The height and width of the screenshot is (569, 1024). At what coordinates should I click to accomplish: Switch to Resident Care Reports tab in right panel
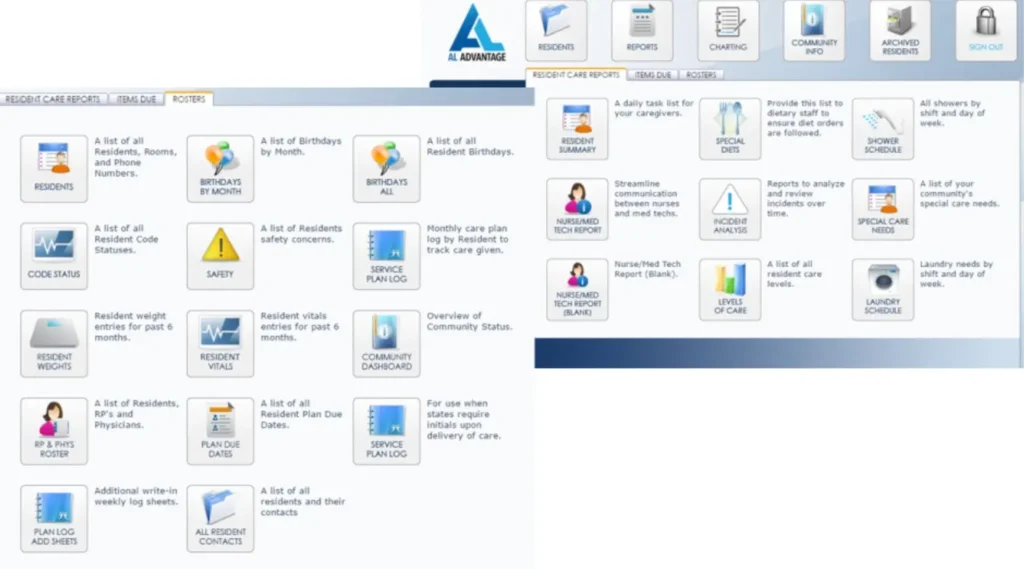[576, 75]
